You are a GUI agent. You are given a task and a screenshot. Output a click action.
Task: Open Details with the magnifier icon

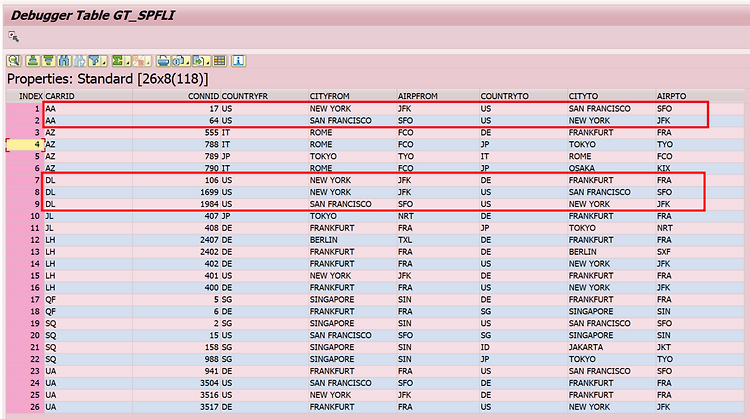click(x=14, y=61)
